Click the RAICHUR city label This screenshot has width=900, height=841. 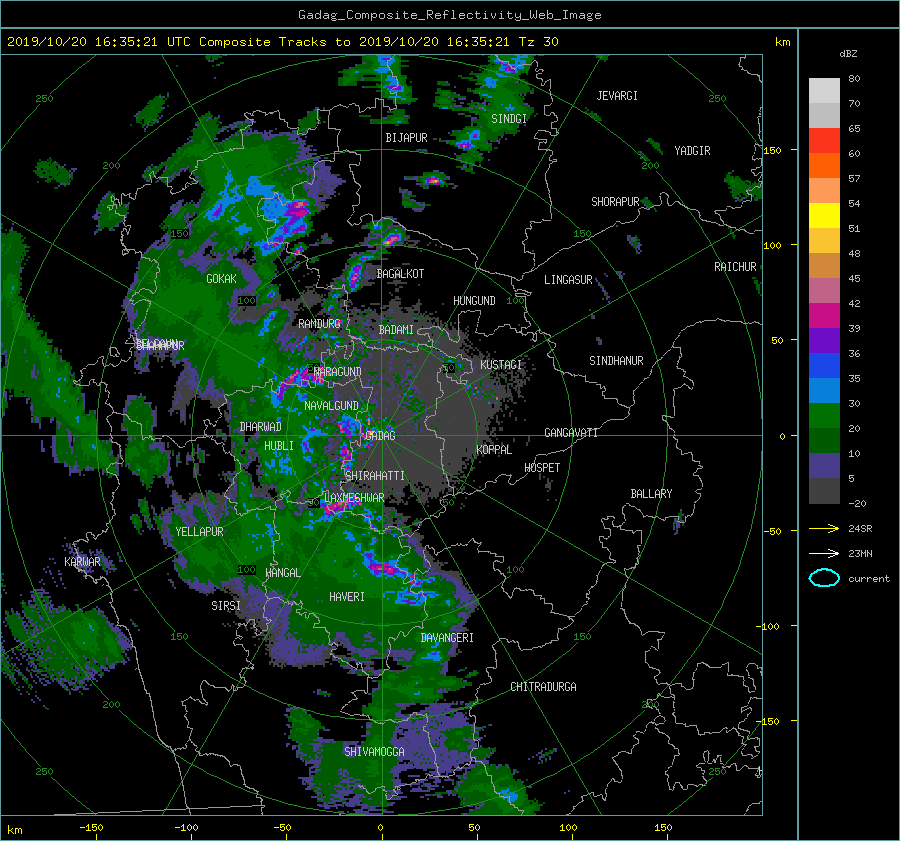pyautogui.click(x=735, y=267)
